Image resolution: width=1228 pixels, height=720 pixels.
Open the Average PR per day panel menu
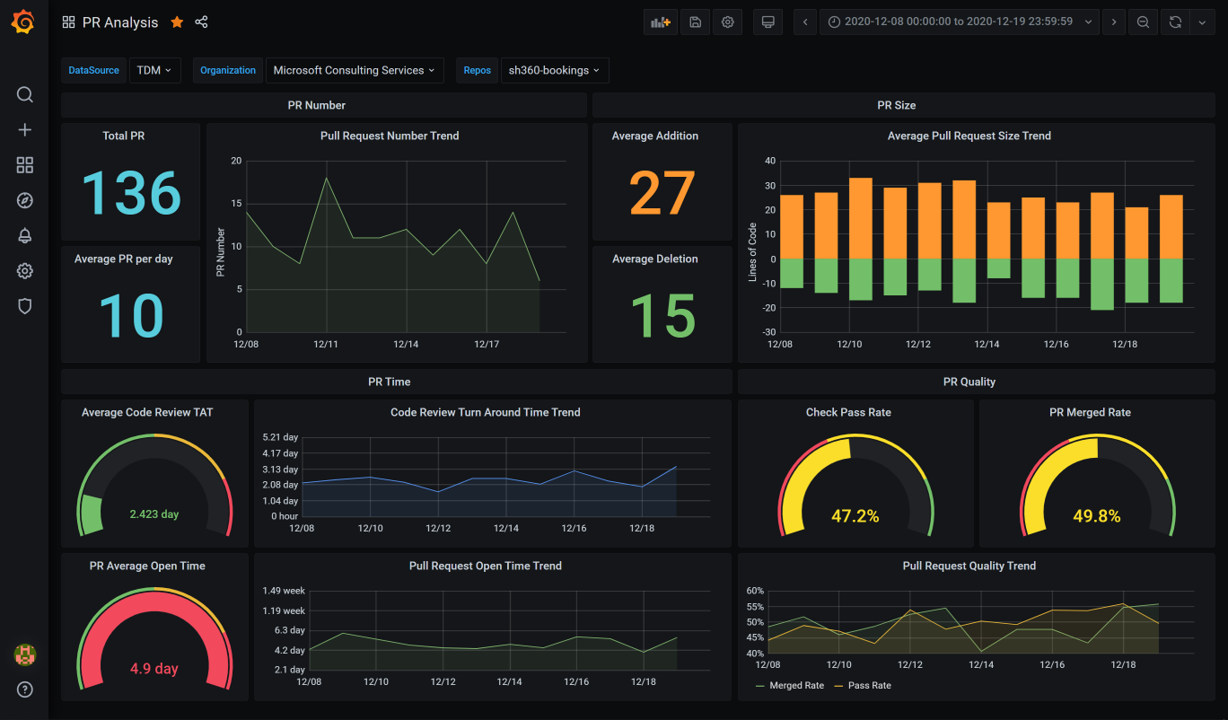pyautogui.click(x=123, y=259)
